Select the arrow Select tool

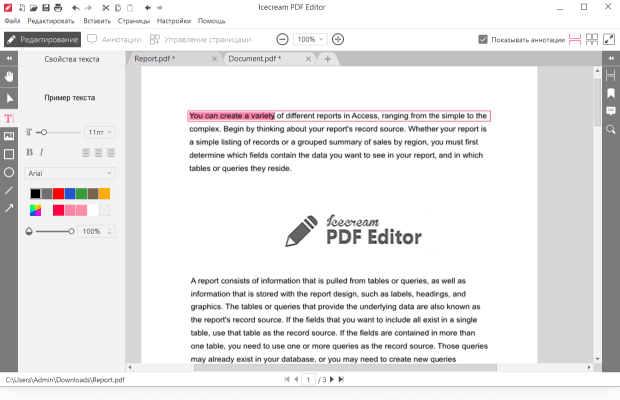coord(9,98)
